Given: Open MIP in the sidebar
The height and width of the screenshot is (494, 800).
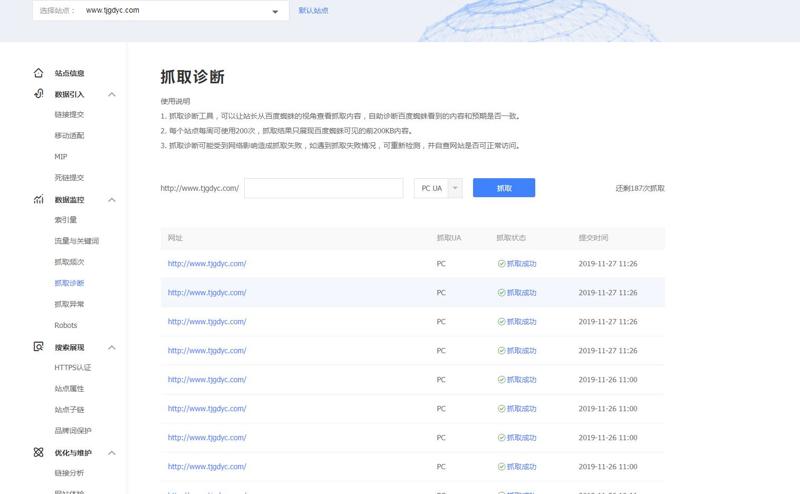Looking at the screenshot, I should (x=61, y=157).
